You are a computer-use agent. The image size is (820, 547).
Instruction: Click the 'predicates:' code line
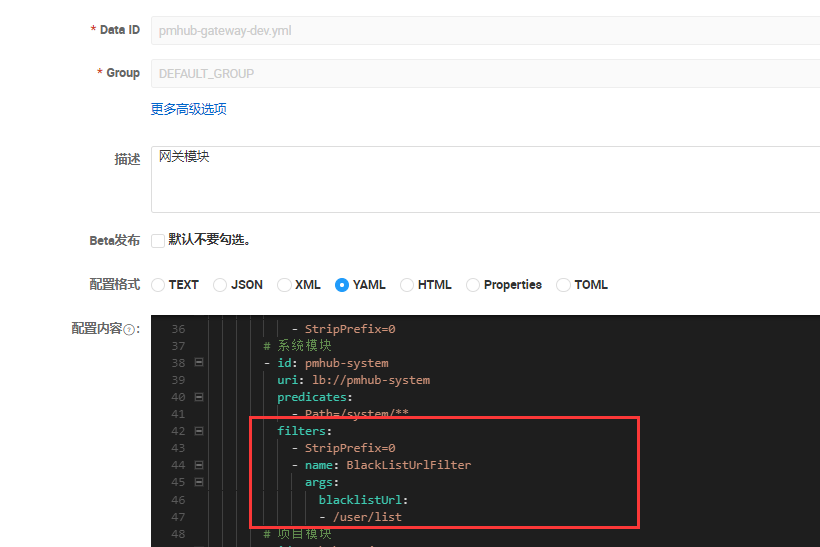[315, 397]
